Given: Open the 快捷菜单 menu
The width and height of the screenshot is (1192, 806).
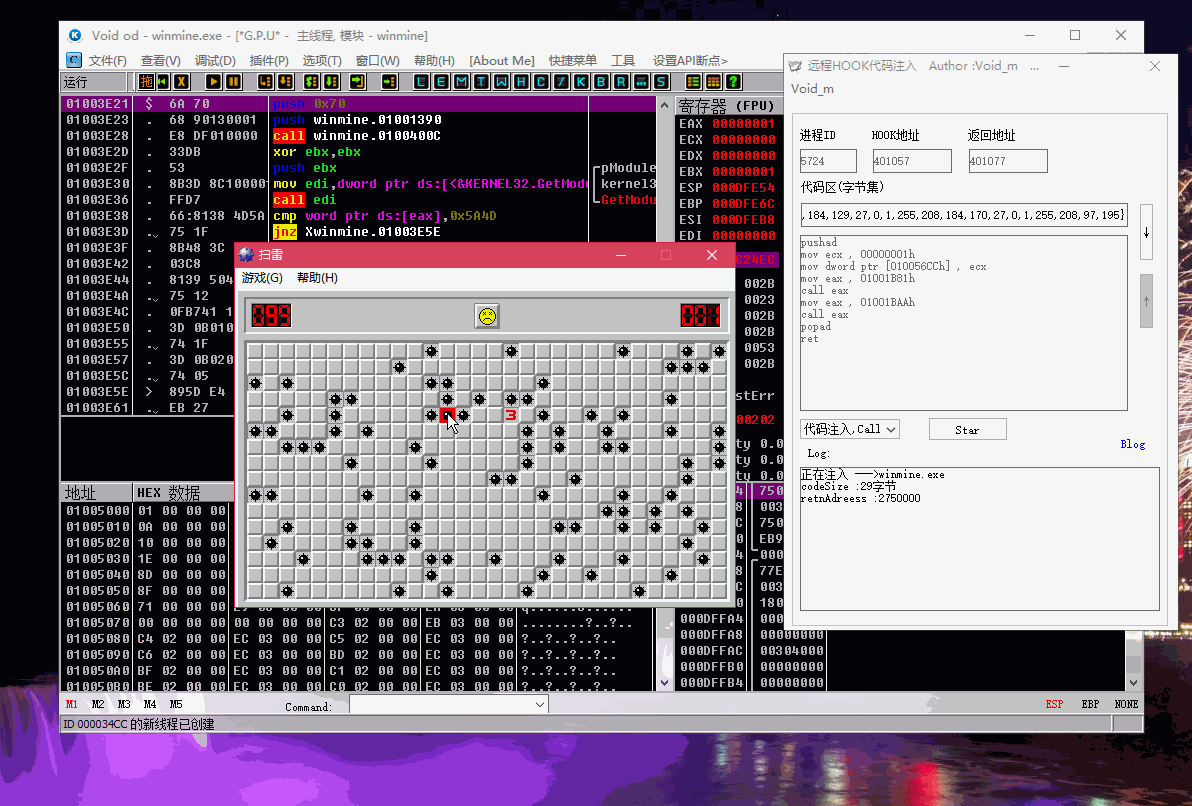Looking at the screenshot, I should (x=572, y=60).
